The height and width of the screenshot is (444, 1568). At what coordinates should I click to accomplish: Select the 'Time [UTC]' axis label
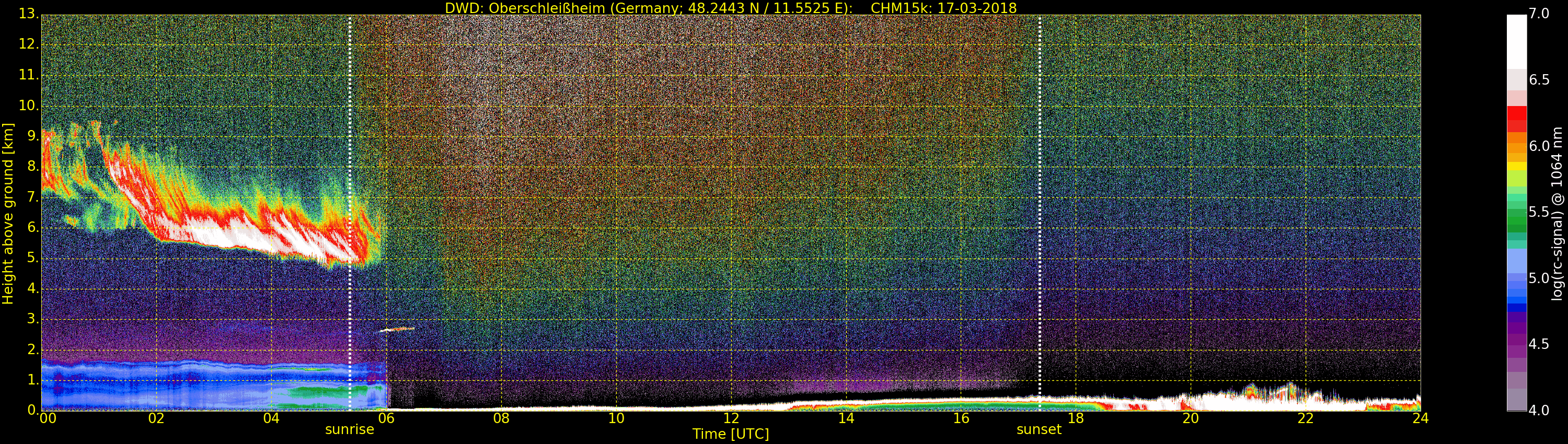coord(731,434)
